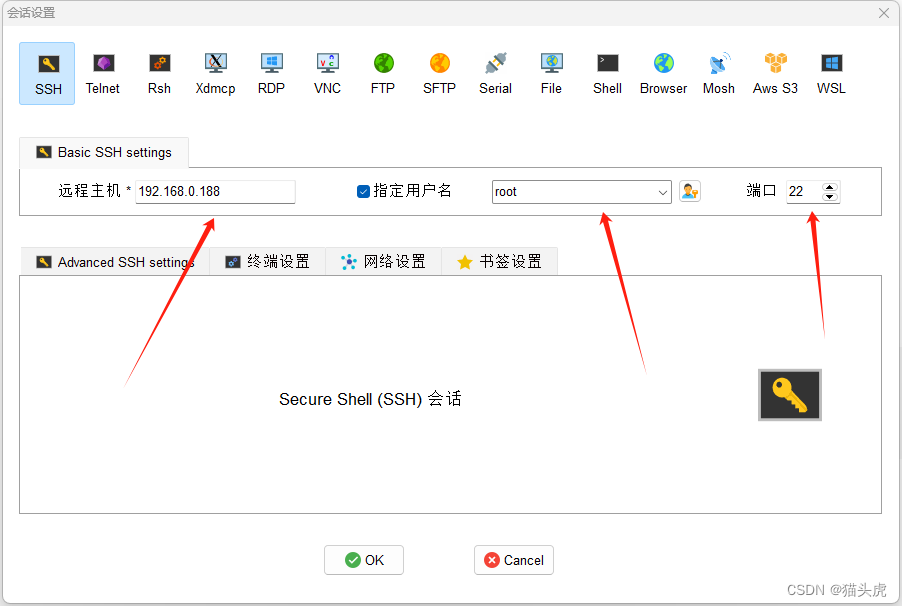Toggle the 指定用户名 checkbox
The image size is (902, 606).
363,192
